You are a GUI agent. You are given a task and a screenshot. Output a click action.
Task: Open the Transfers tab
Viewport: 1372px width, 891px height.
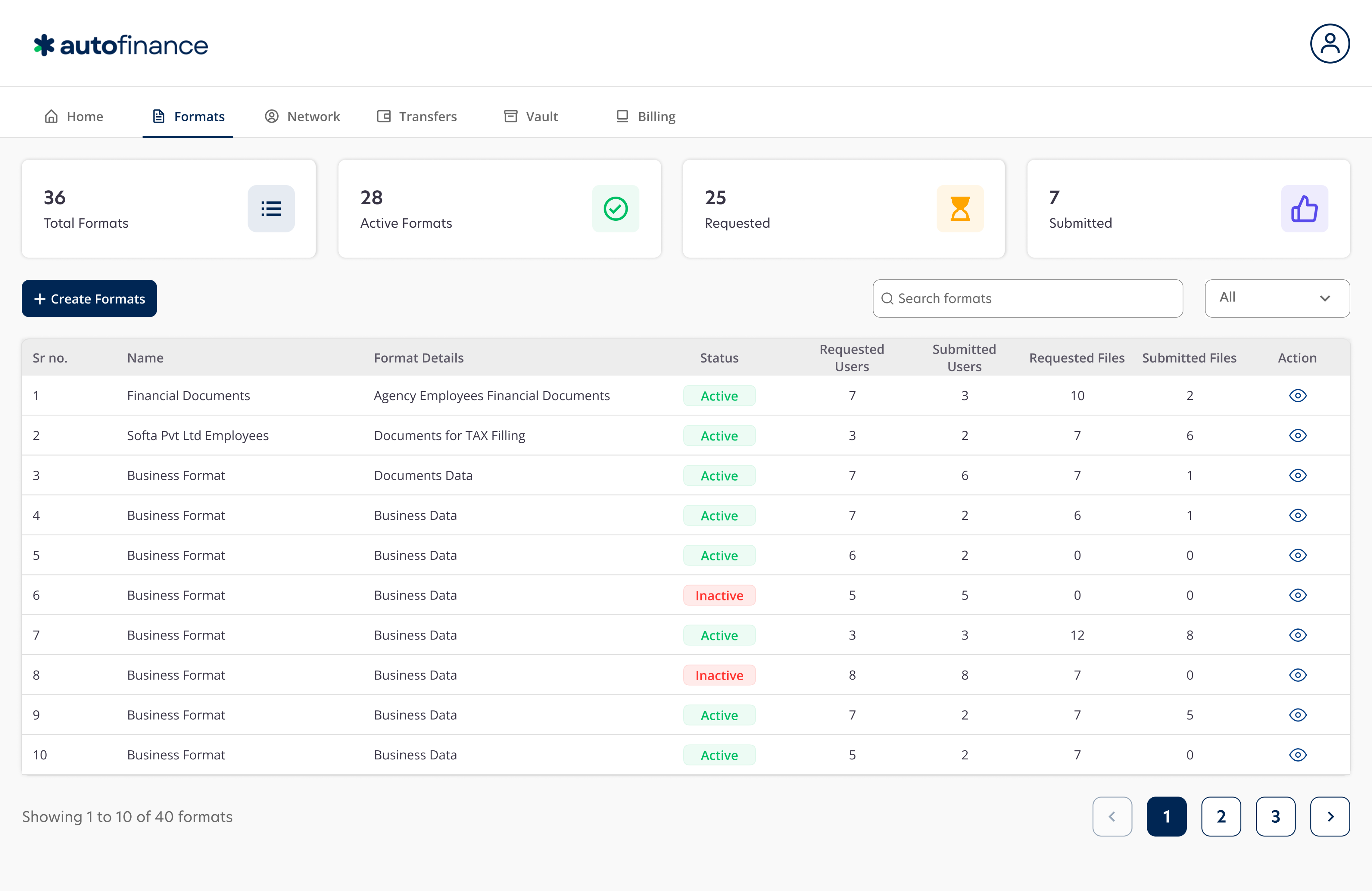tap(417, 117)
